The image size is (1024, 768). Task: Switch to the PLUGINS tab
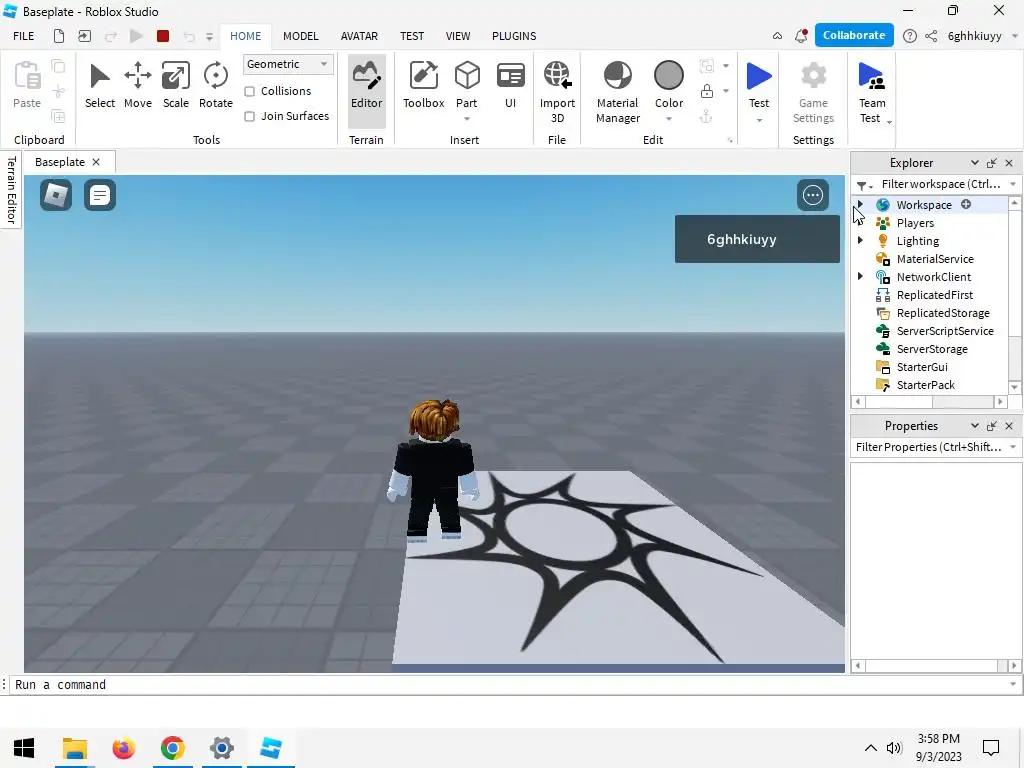click(514, 36)
